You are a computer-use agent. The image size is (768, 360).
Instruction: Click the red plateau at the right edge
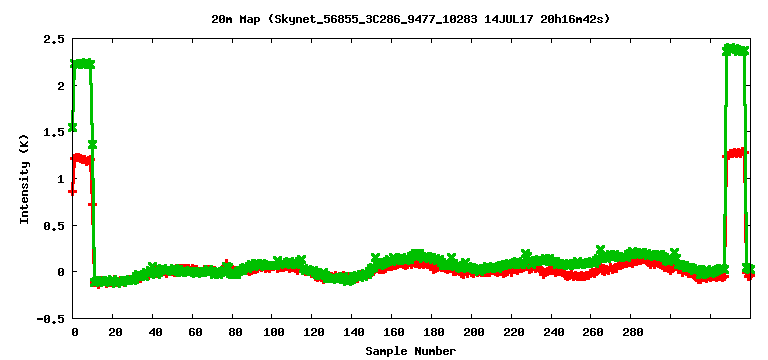coord(735,153)
